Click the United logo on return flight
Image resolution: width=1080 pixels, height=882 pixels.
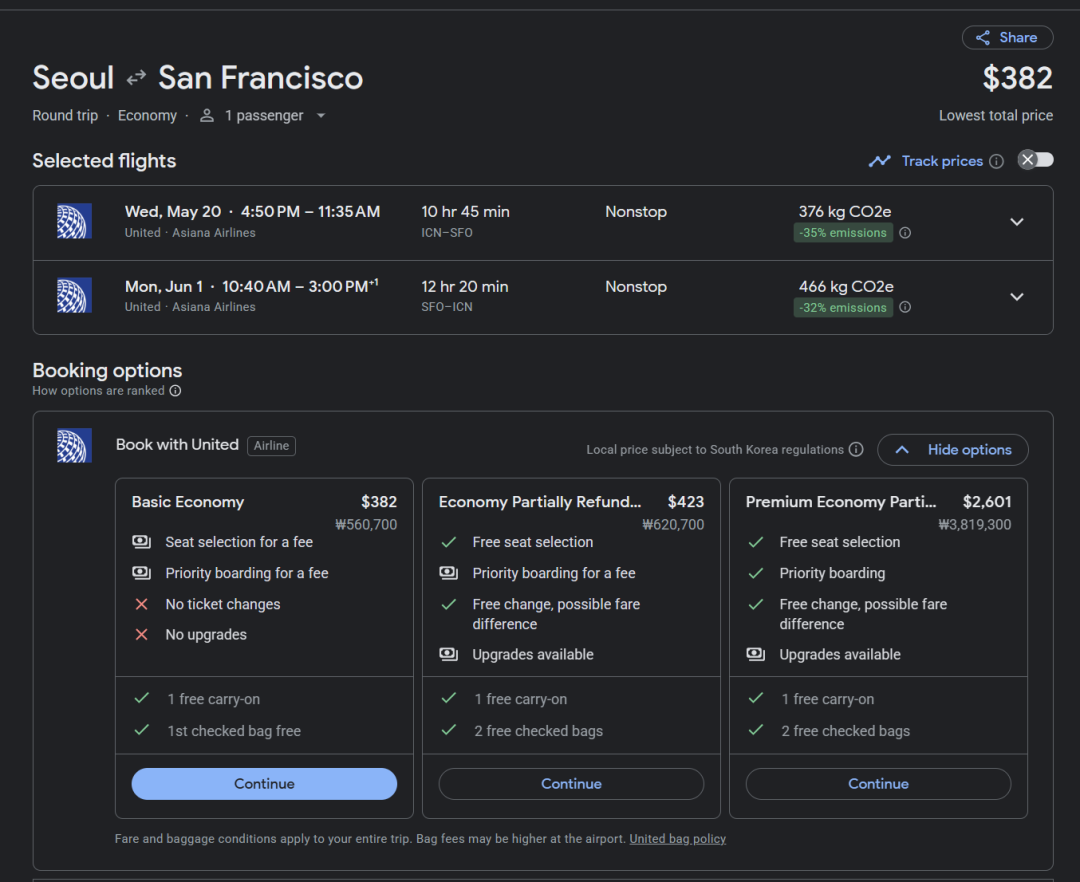pyautogui.click(x=74, y=296)
